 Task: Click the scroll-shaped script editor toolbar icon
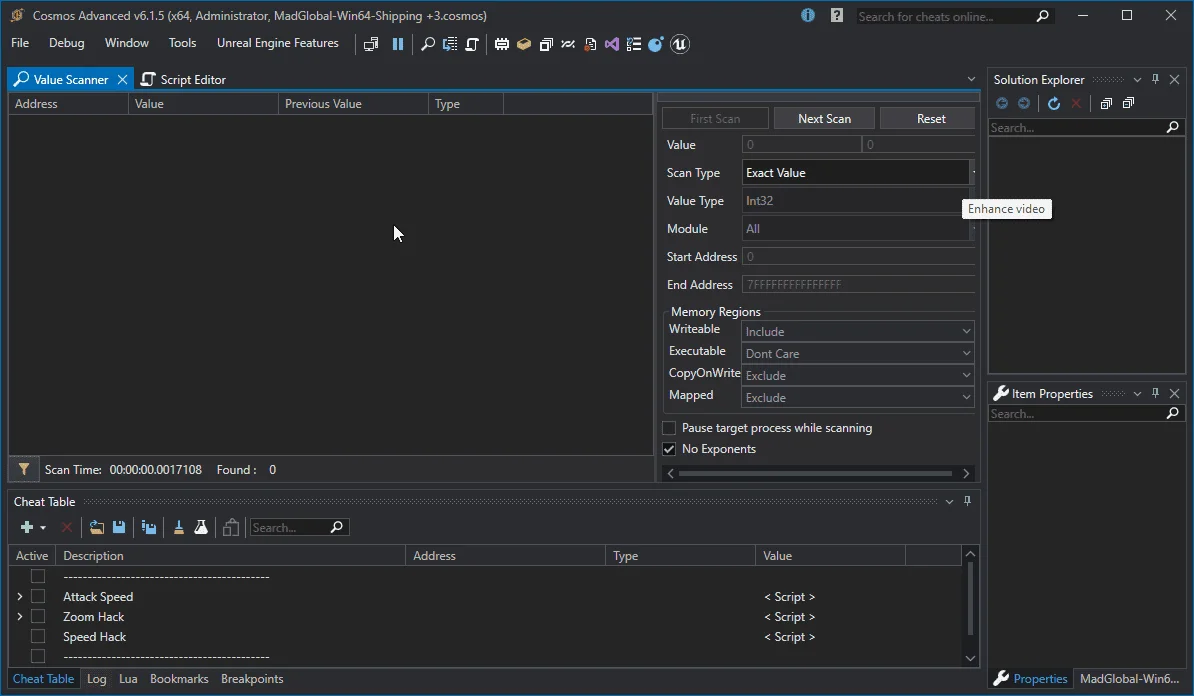click(x=472, y=44)
